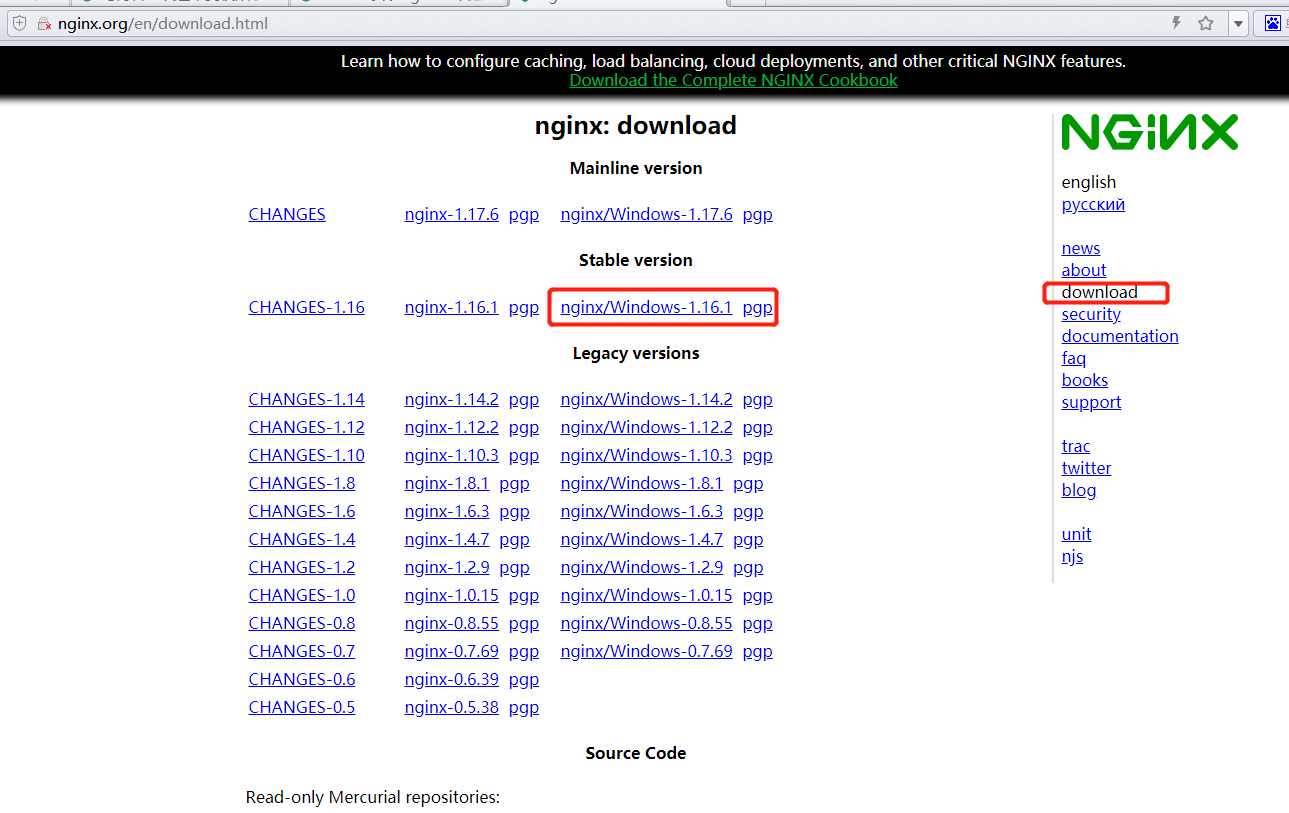Download nginx/Windows-1.10.3
The image size is (1289, 813).
[x=646, y=455]
